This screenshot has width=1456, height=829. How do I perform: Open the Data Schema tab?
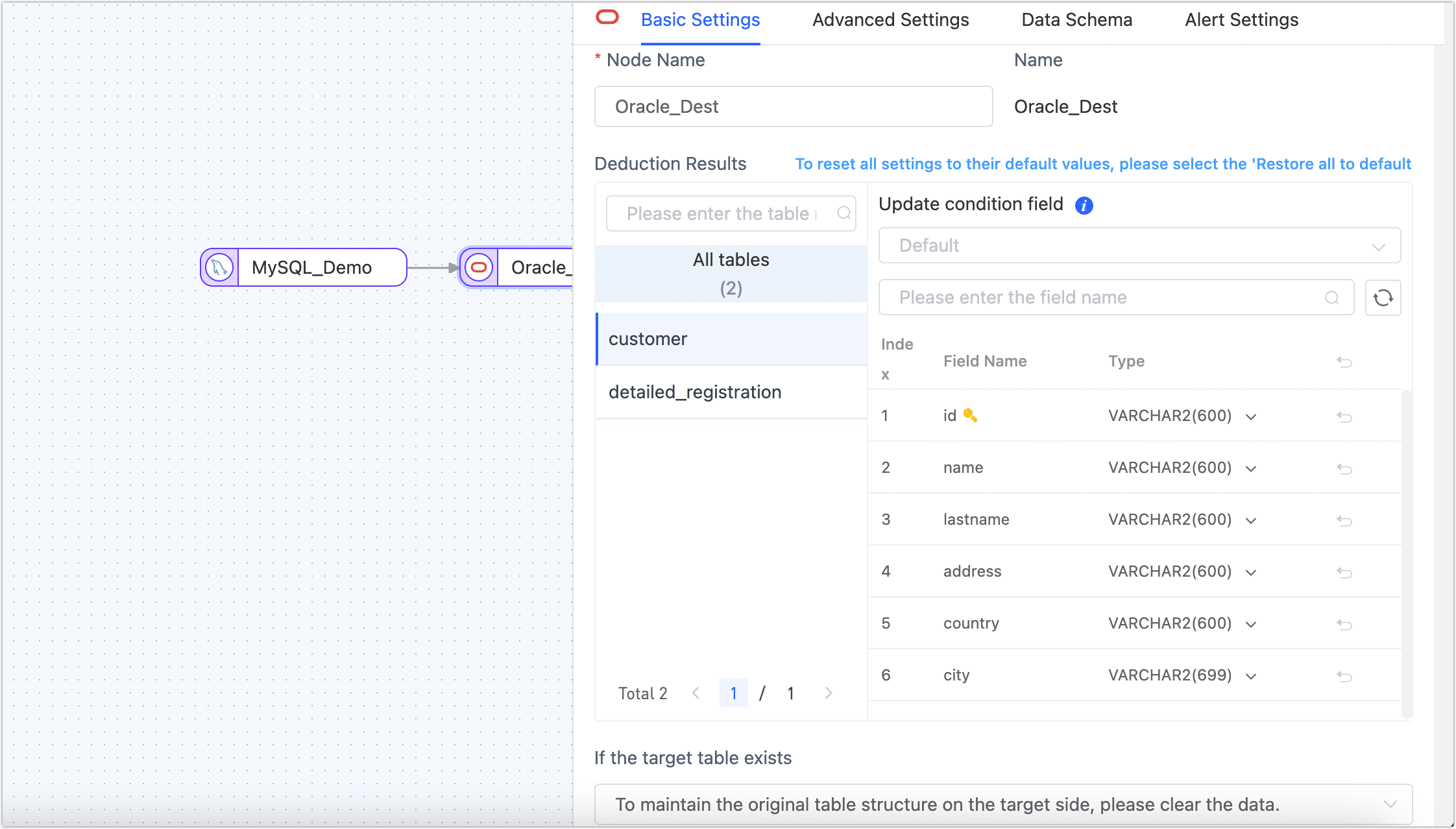[x=1076, y=20]
